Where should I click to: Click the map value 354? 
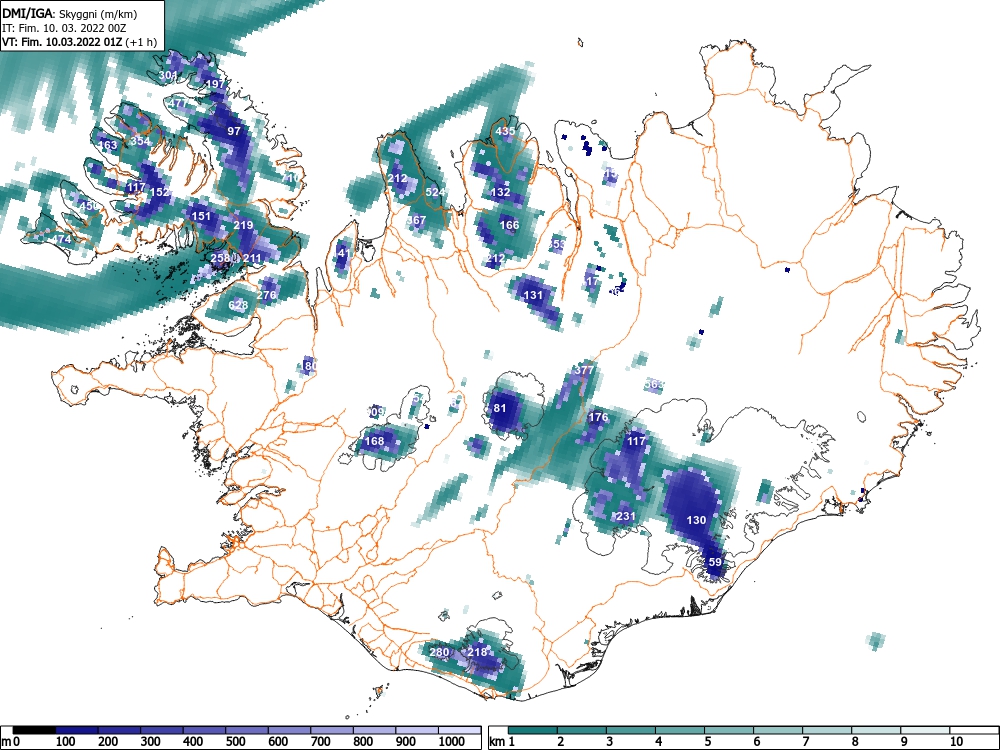click(140, 141)
